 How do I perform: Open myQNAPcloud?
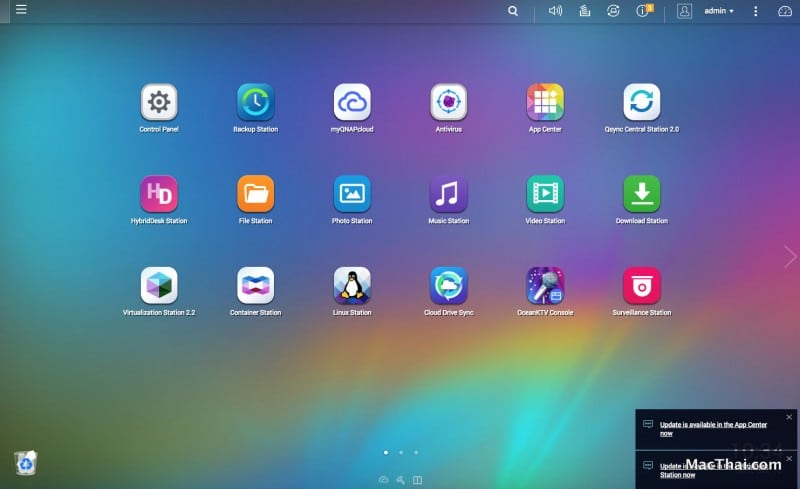[x=352, y=102]
